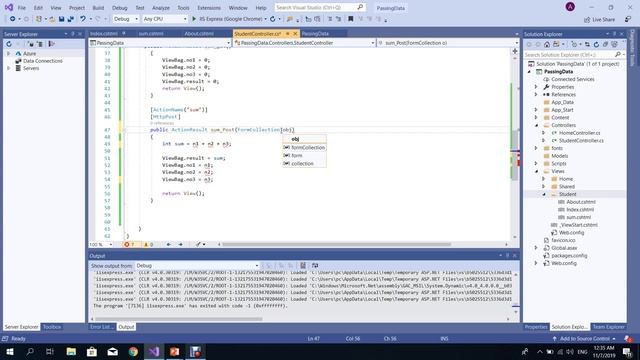
Task: Toggle auto hide on Solution Explorer panel
Action: [x=614, y=34]
